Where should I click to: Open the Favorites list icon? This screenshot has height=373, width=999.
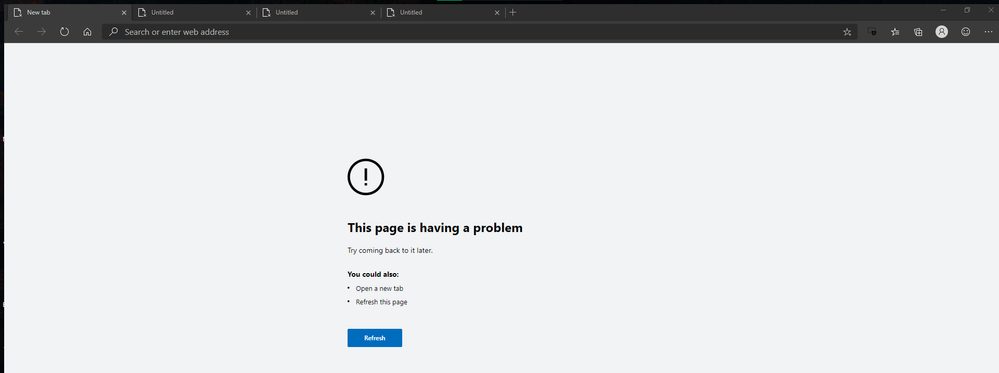[895, 32]
